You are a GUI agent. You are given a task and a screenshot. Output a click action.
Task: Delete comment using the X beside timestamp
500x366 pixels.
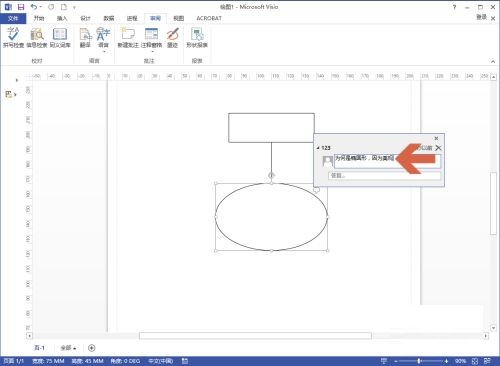(438, 148)
